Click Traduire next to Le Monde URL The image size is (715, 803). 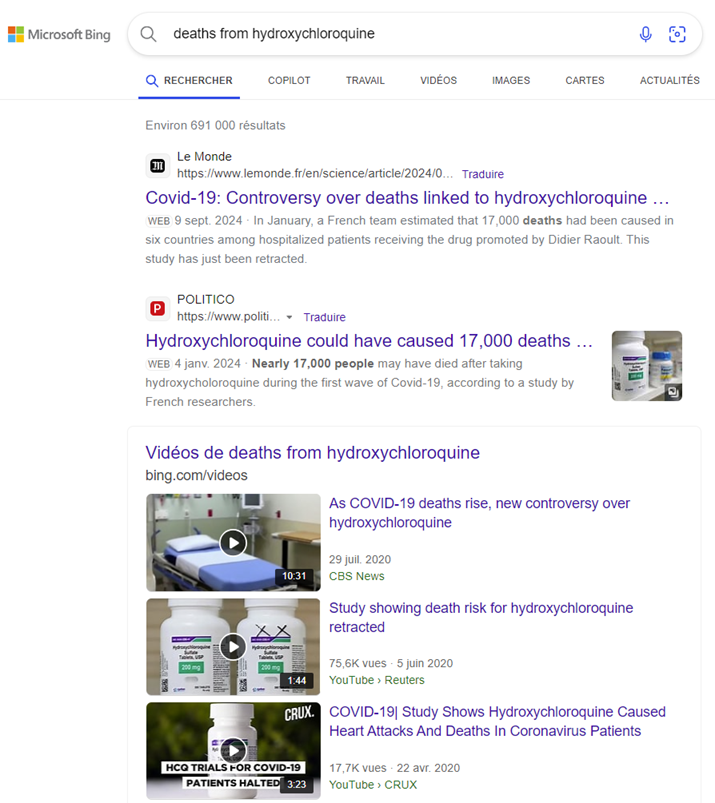[482, 174]
